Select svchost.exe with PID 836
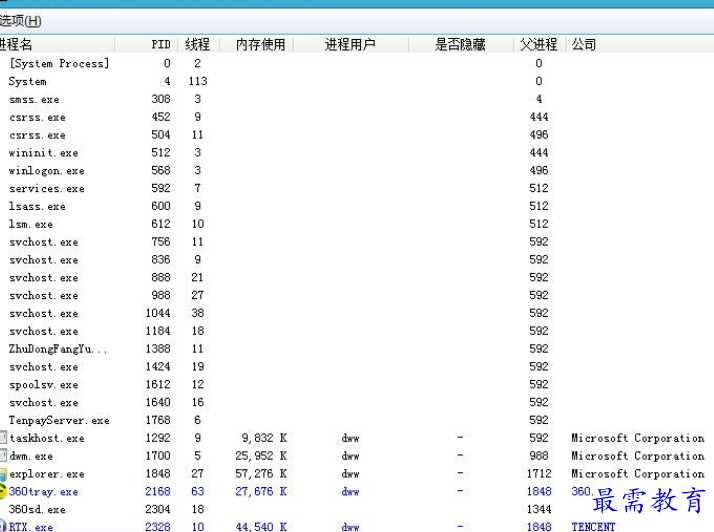 (44, 260)
